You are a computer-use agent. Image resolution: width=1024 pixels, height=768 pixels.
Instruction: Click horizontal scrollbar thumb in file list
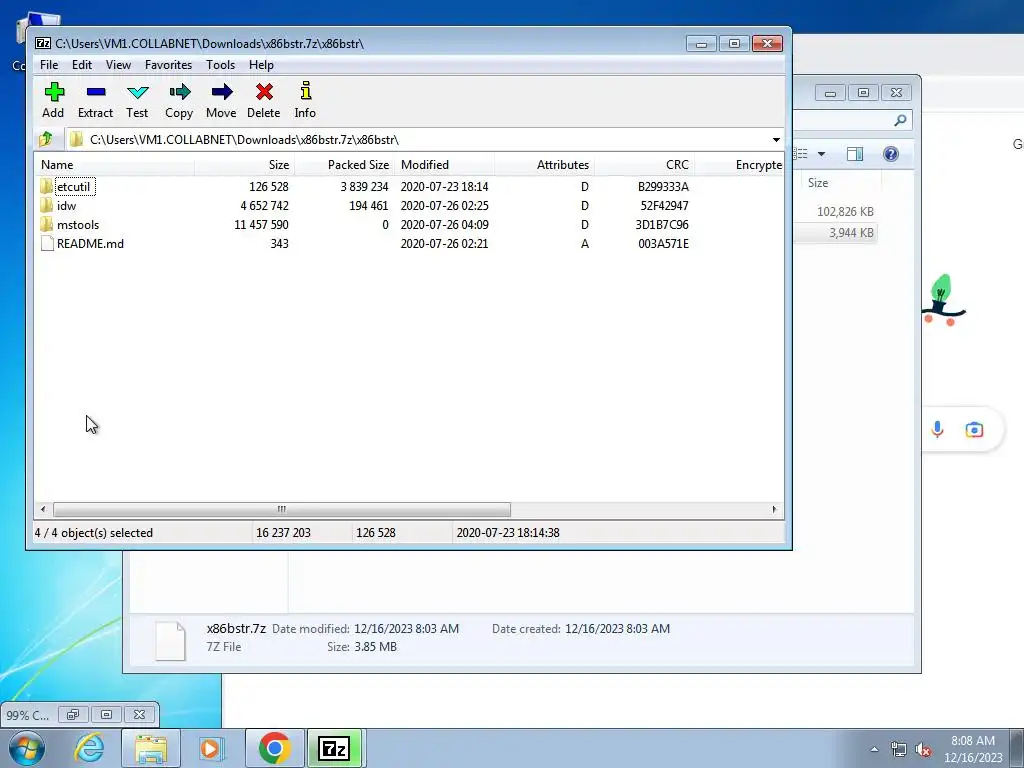pos(281,509)
